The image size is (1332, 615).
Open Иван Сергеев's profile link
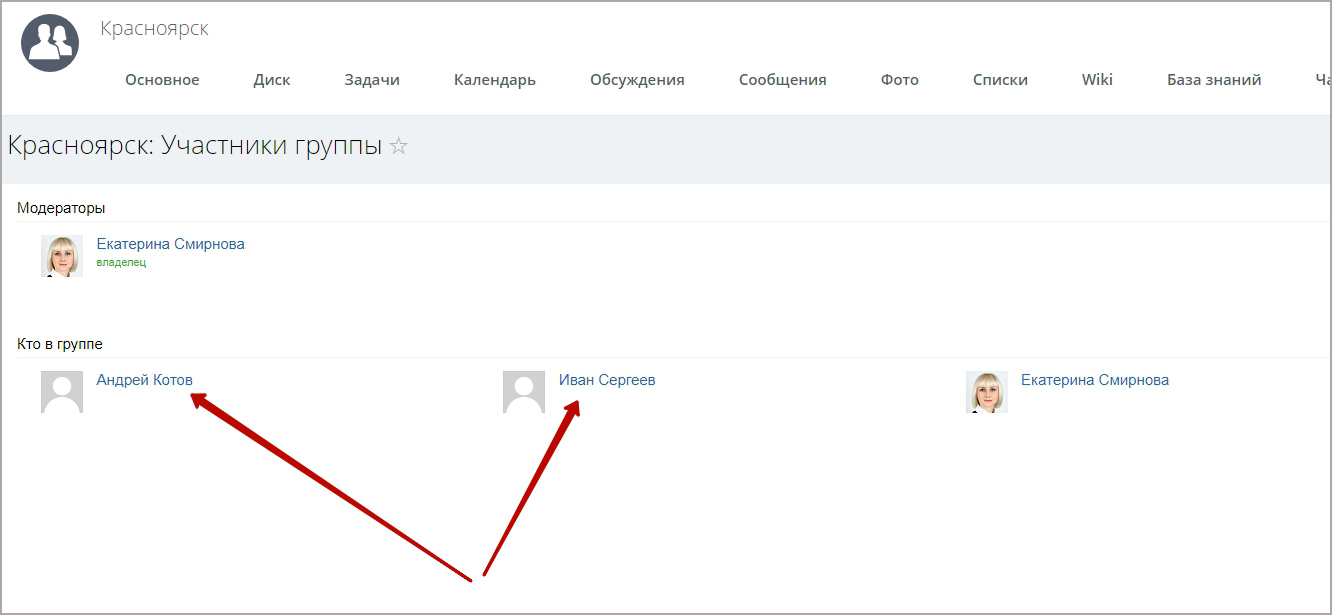607,380
